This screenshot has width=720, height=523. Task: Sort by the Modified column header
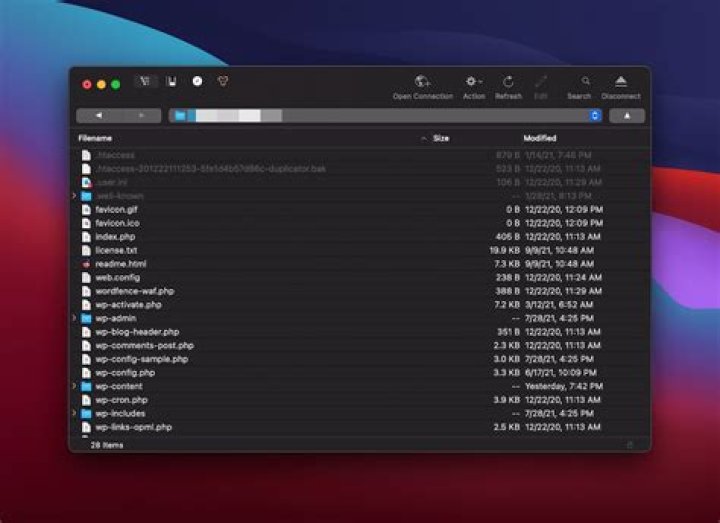539,138
